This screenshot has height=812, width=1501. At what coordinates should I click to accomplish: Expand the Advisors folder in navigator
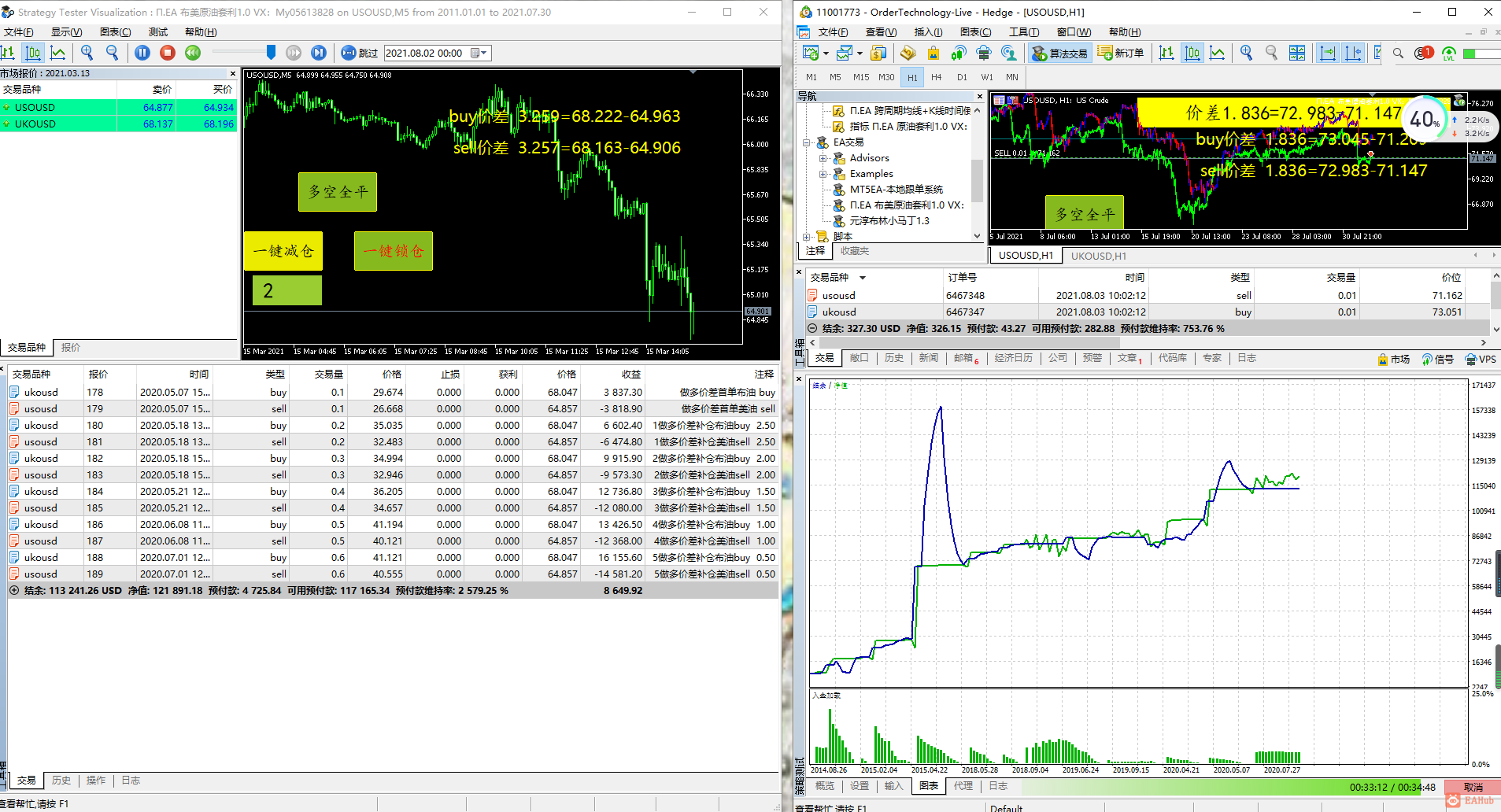pos(823,158)
